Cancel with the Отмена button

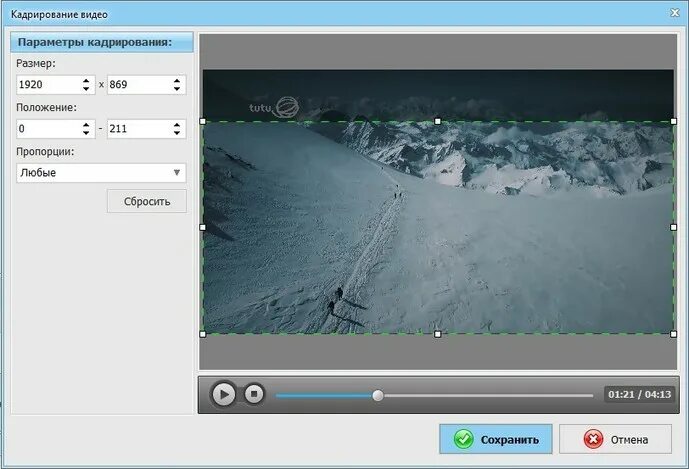pos(616,439)
